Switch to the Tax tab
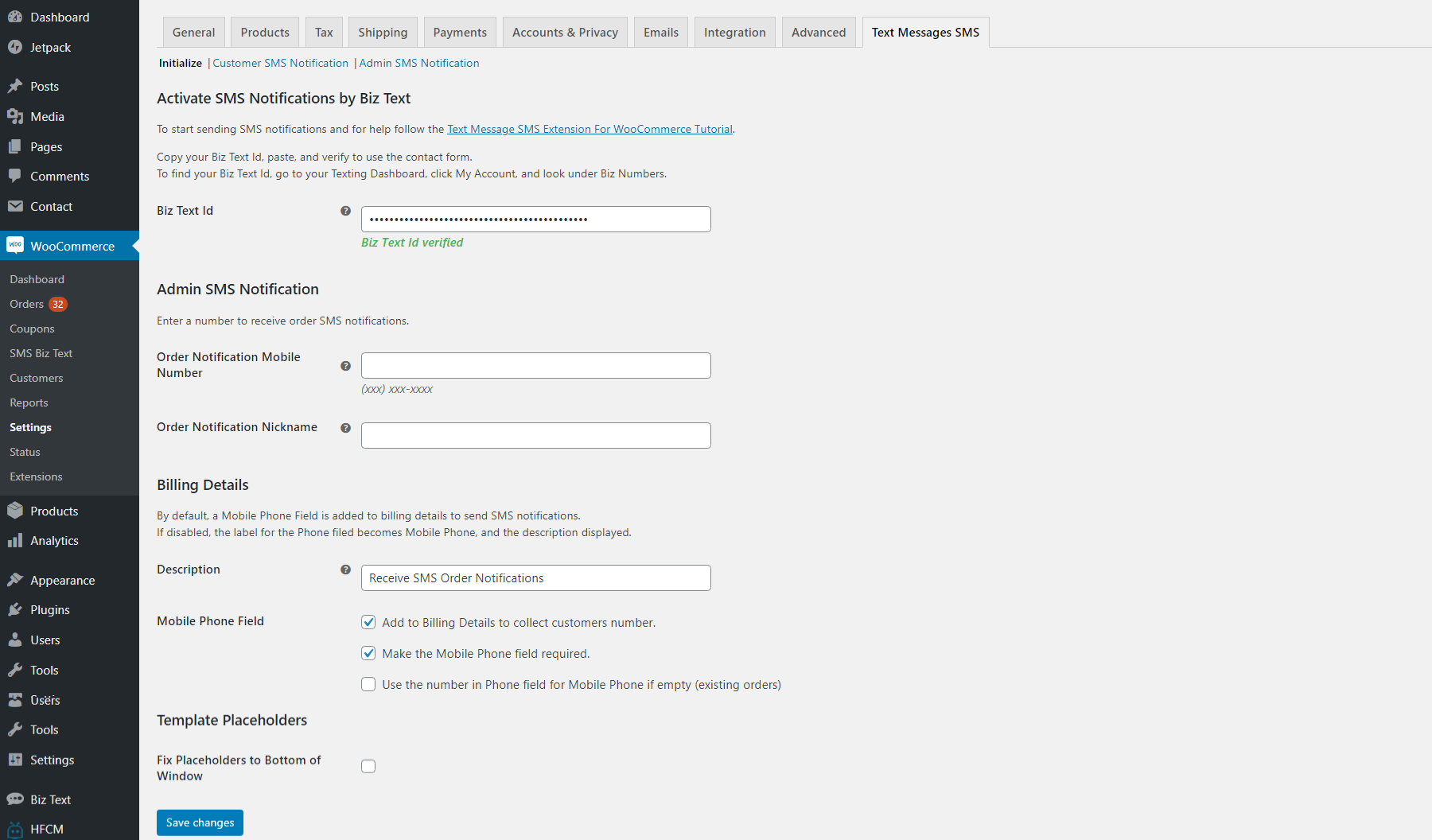1432x840 pixels. tap(324, 32)
